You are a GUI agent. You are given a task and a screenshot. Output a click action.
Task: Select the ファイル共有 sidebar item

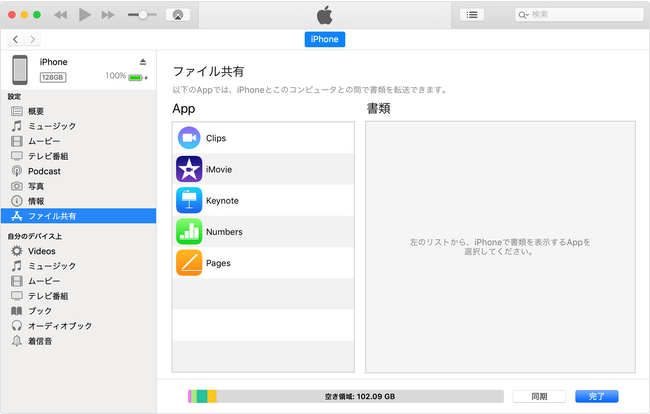point(78,216)
